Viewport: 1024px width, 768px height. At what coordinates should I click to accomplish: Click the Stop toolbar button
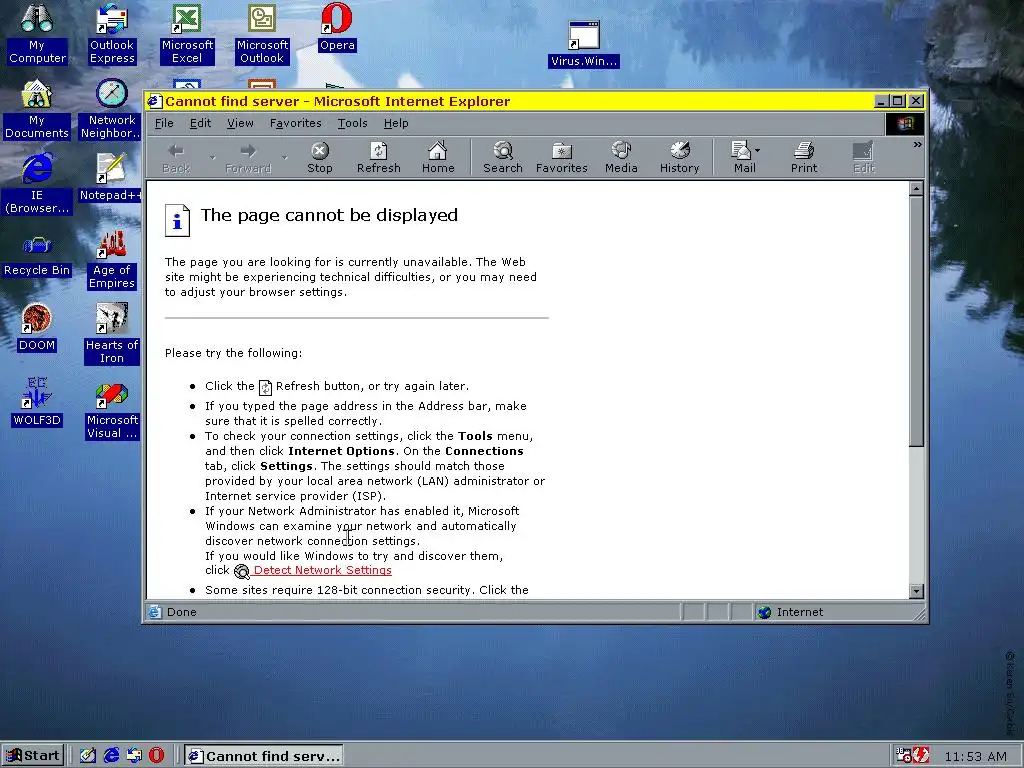tap(319, 158)
